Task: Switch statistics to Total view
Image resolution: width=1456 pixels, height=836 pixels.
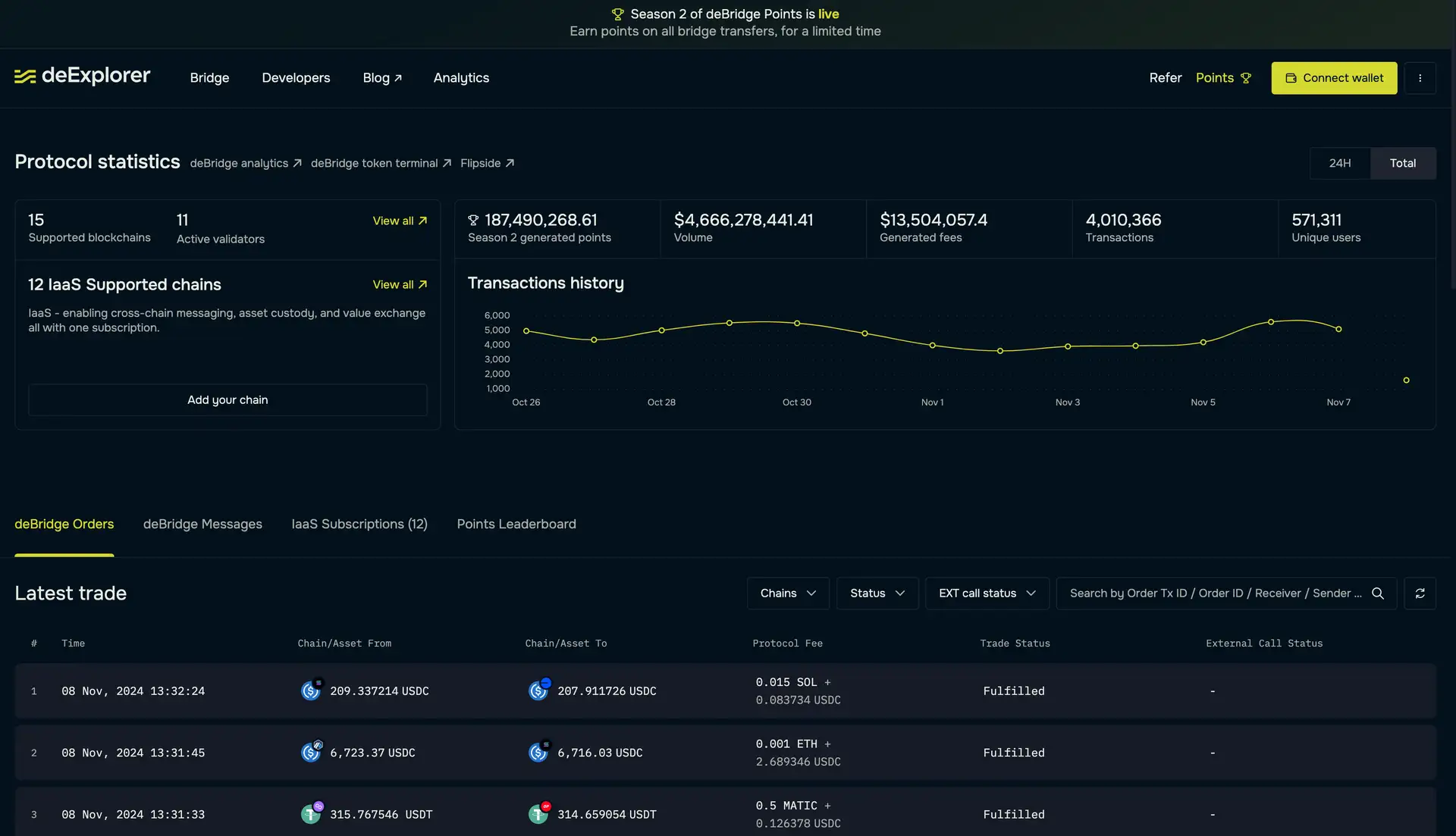Action: click(x=1402, y=163)
